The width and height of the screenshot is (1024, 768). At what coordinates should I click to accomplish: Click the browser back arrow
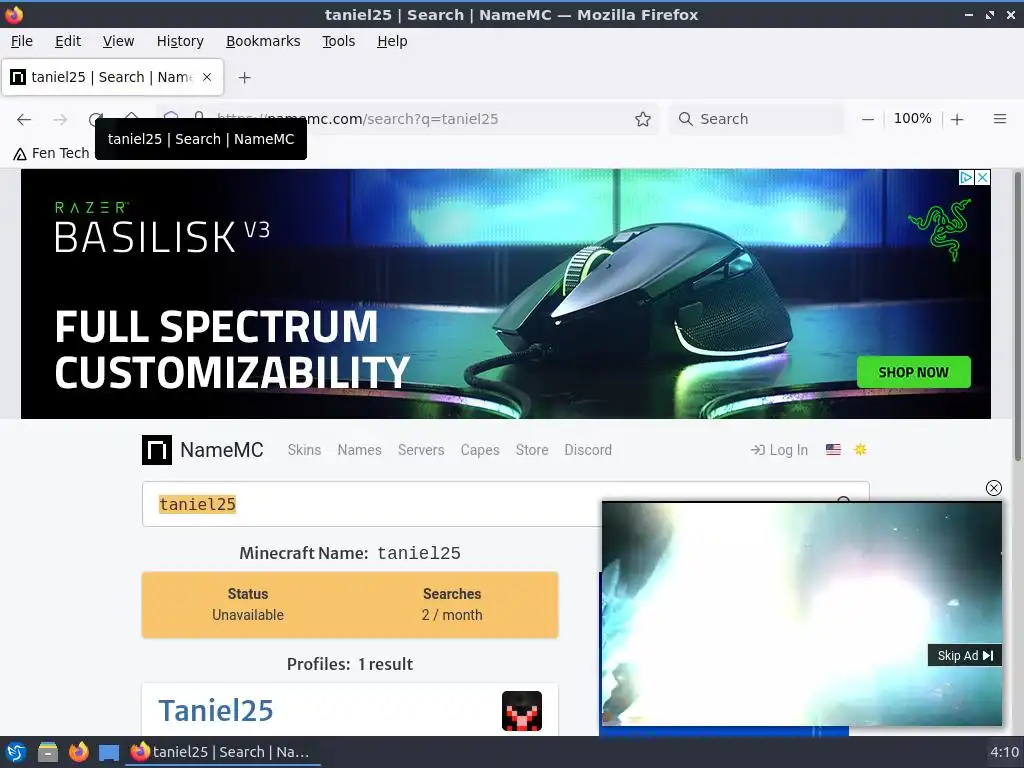click(24, 120)
